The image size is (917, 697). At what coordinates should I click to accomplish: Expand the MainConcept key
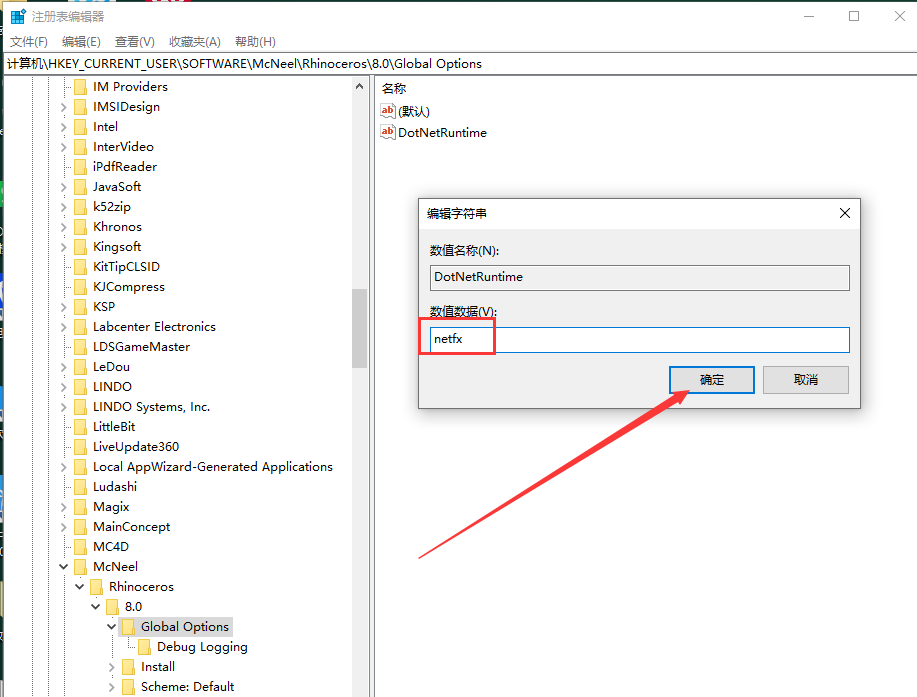point(64,527)
